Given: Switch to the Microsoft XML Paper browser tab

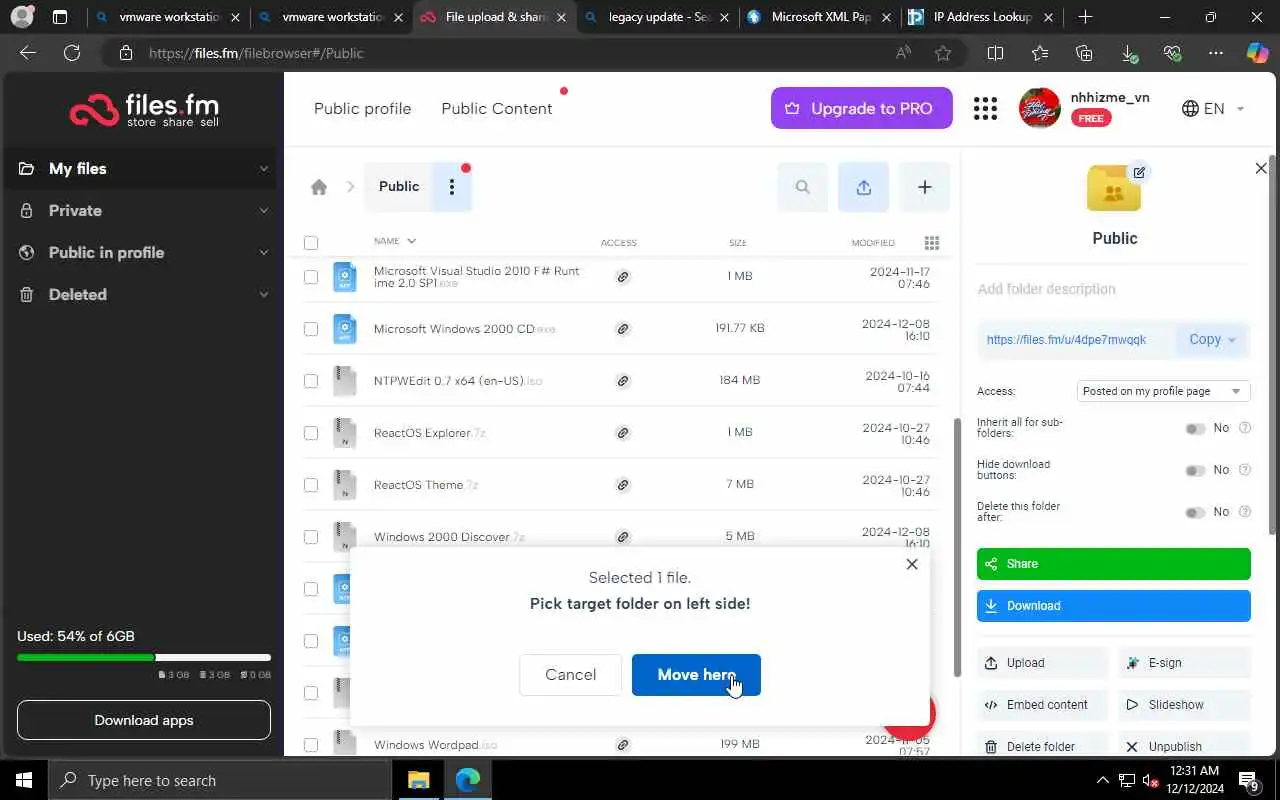Looking at the screenshot, I should click(817, 17).
